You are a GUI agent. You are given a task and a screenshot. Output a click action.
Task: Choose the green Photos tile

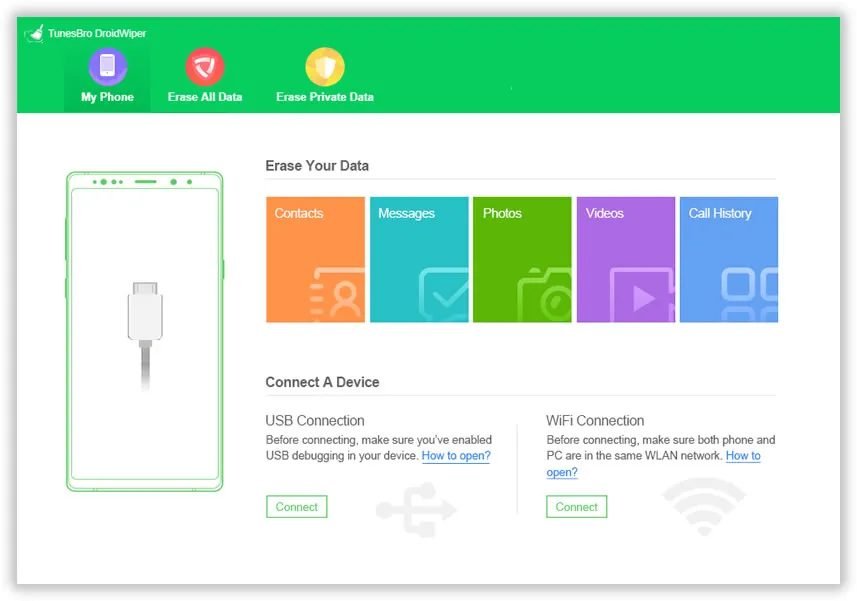point(522,260)
